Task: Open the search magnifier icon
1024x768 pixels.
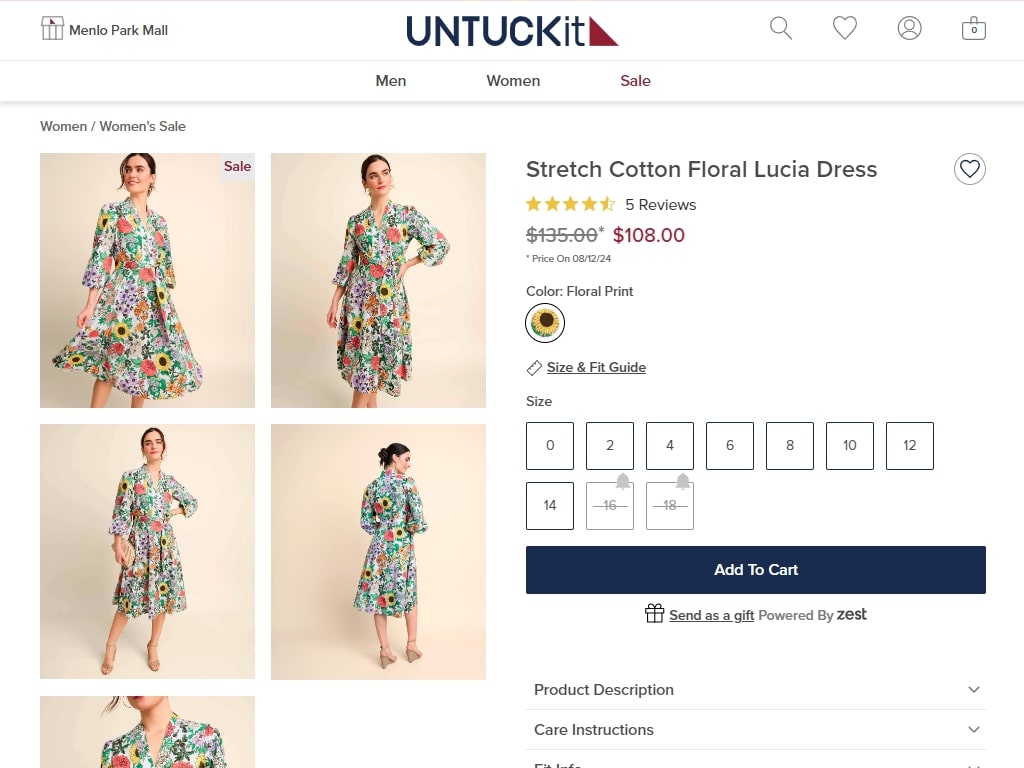Action: tap(780, 28)
